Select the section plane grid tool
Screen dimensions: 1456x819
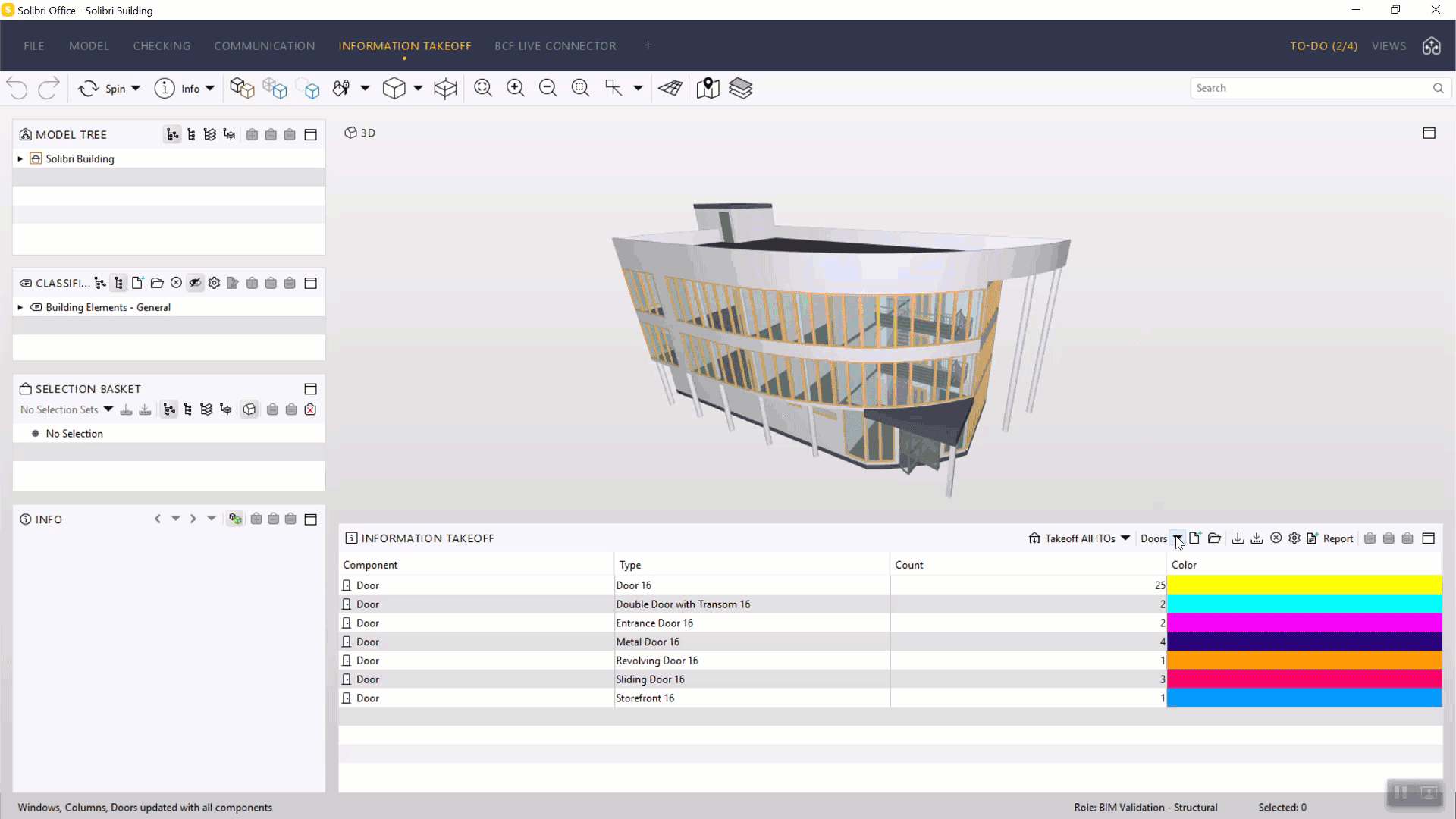click(x=670, y=88)
